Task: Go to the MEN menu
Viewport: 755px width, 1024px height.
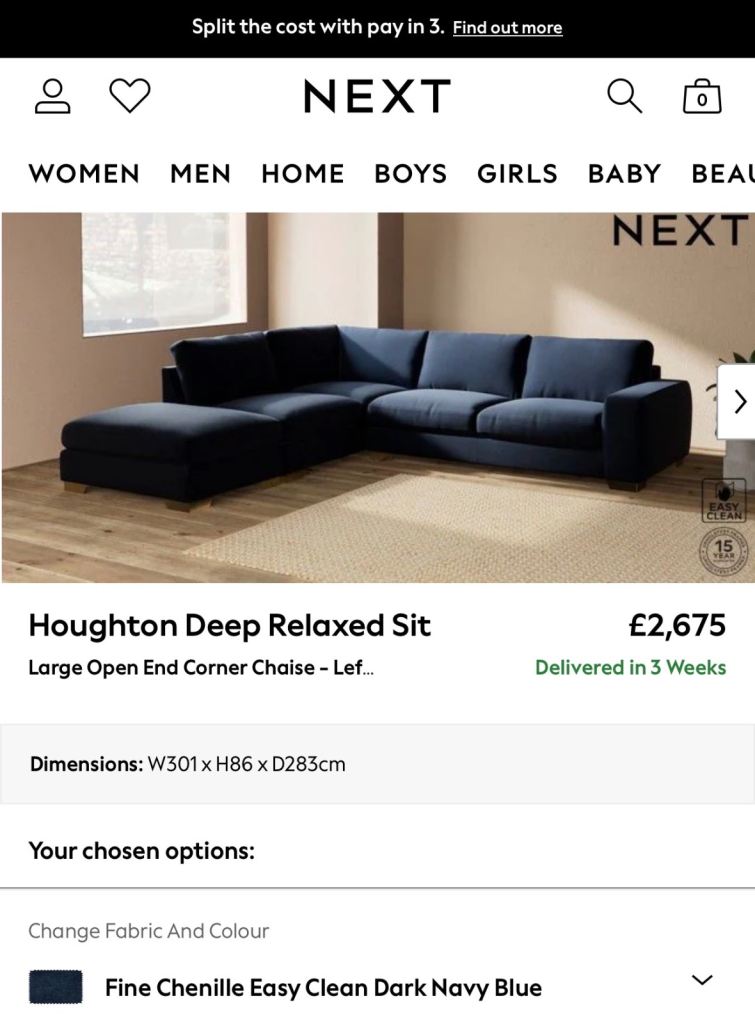Action: click(x=201, y=174)
